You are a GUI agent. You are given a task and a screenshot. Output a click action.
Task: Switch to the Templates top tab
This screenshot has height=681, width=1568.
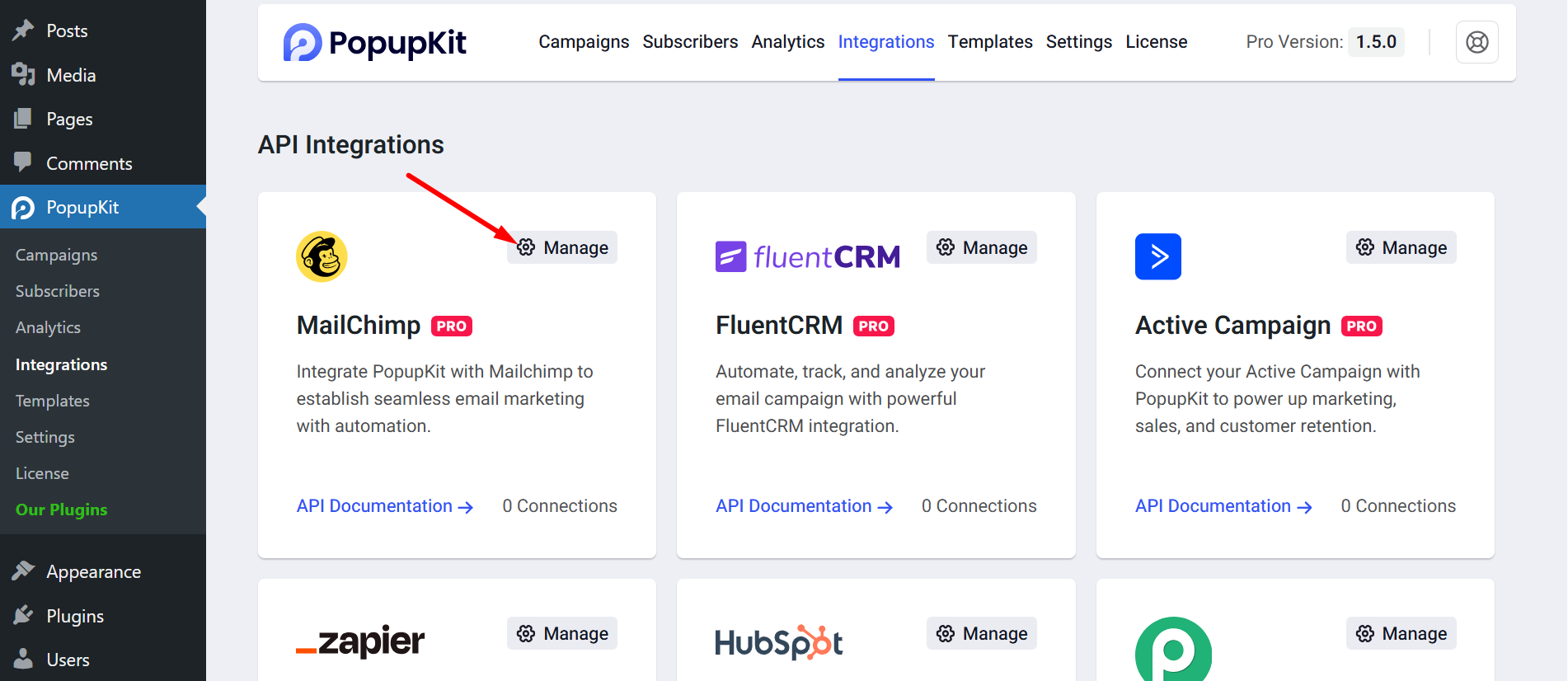point(990,42)
